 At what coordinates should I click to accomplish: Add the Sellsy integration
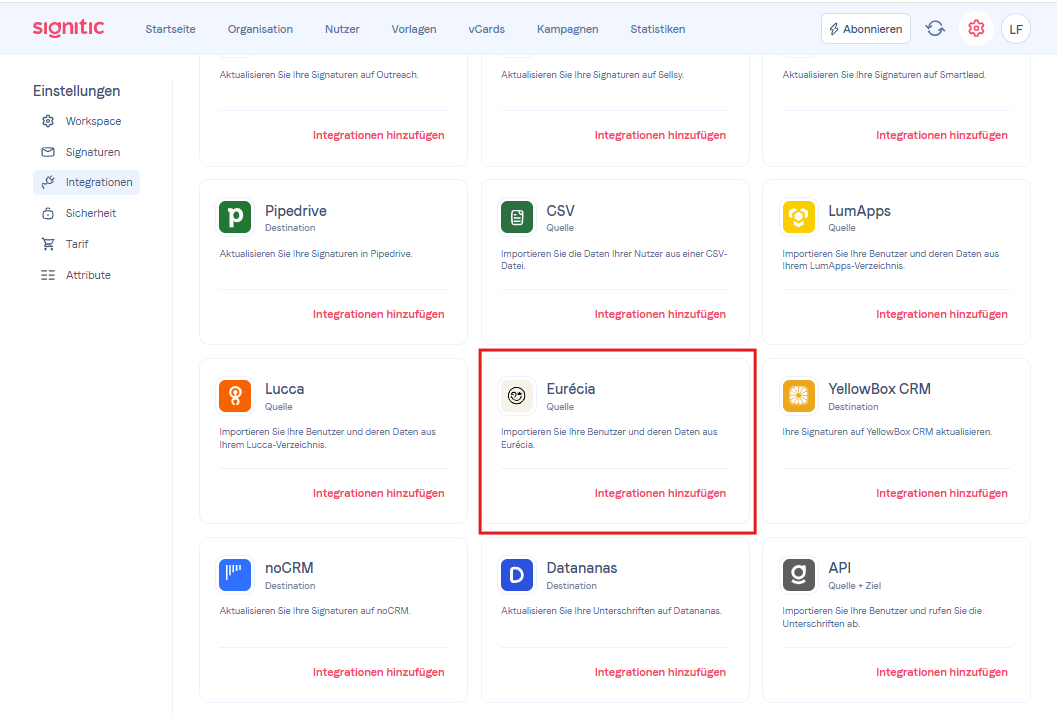(x=660, y=135)
